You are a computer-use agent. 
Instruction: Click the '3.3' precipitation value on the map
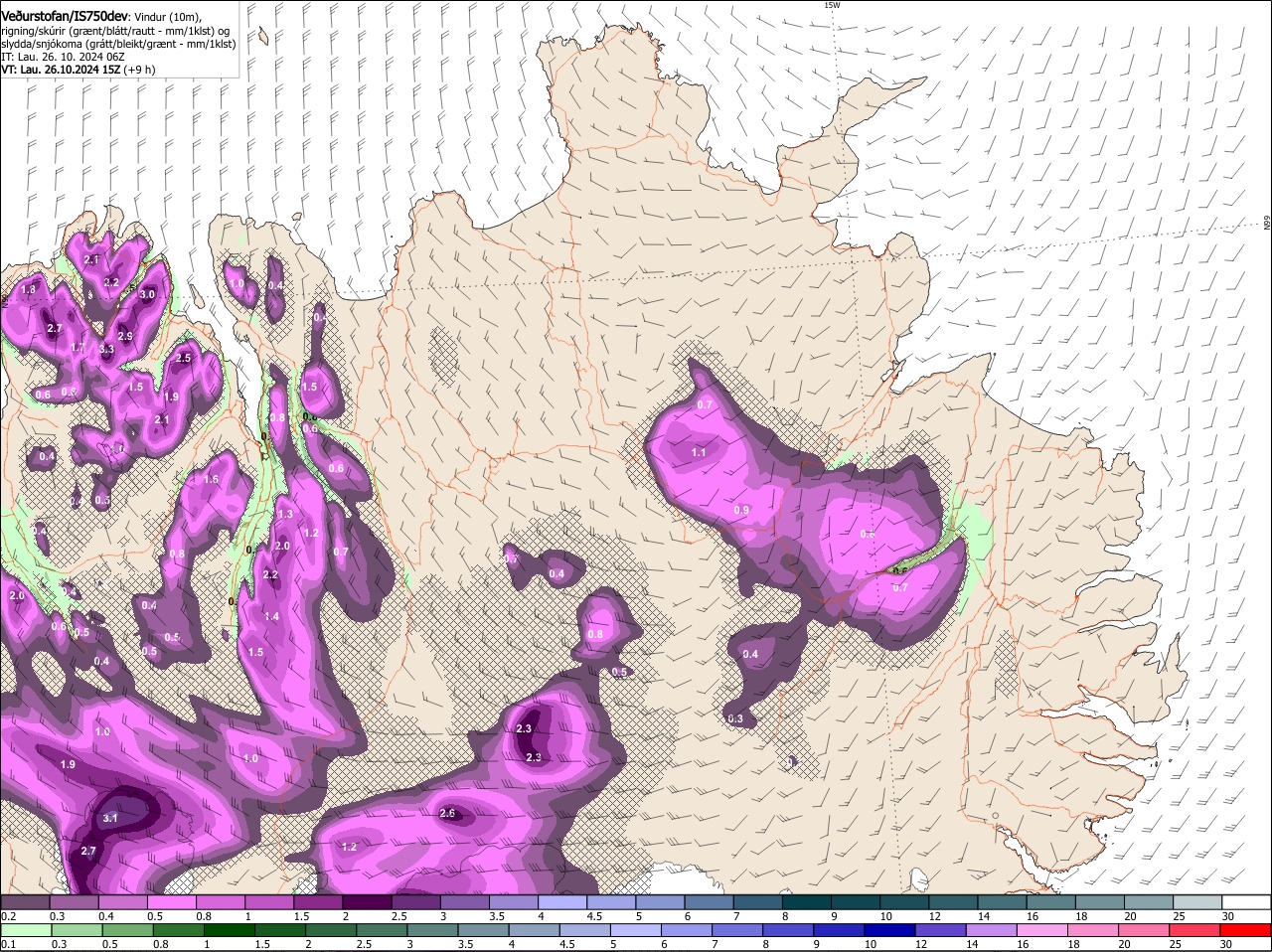[x=107, y=350]
